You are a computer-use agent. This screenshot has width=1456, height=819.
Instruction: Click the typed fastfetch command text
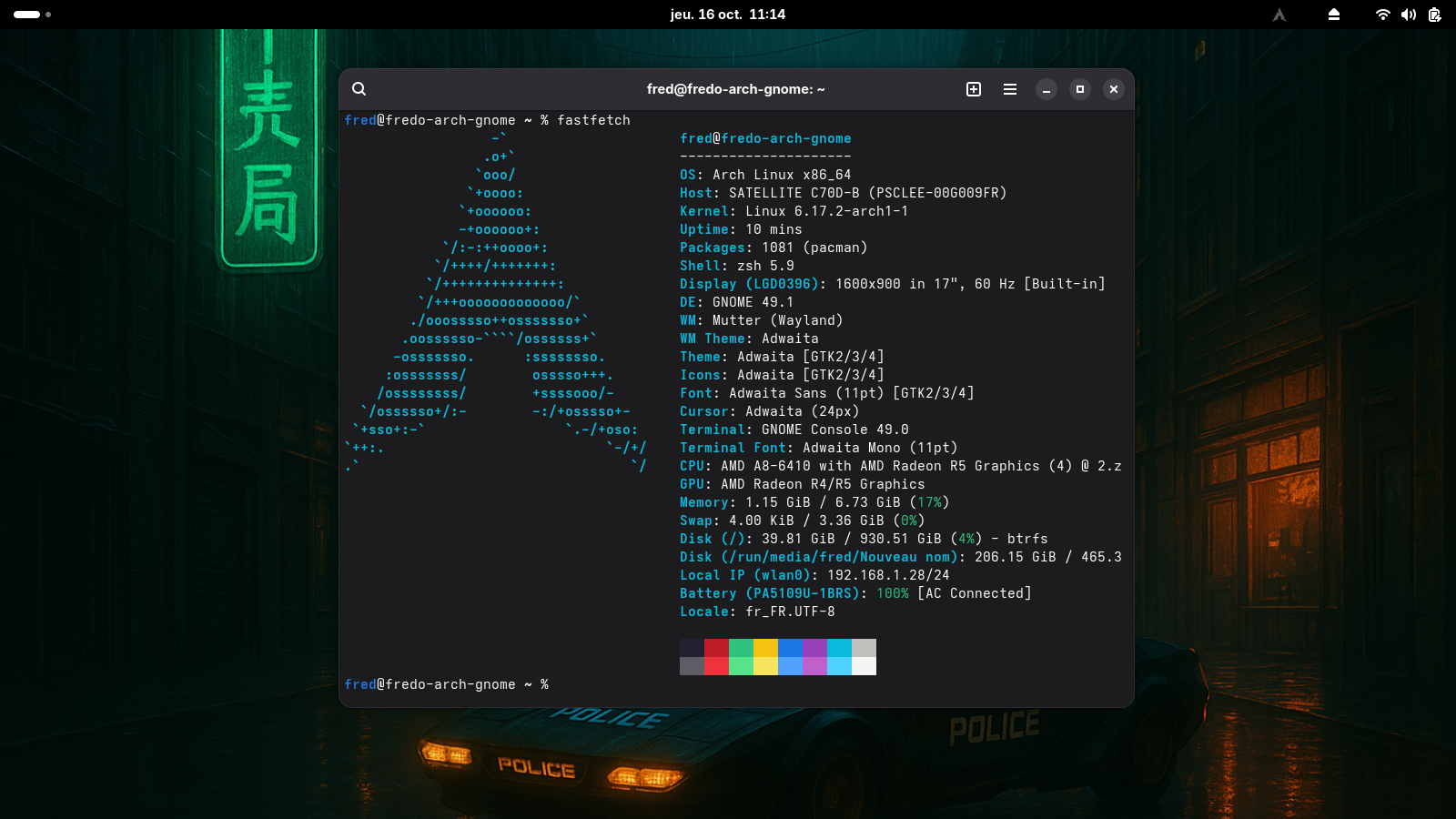click(593, 120)
